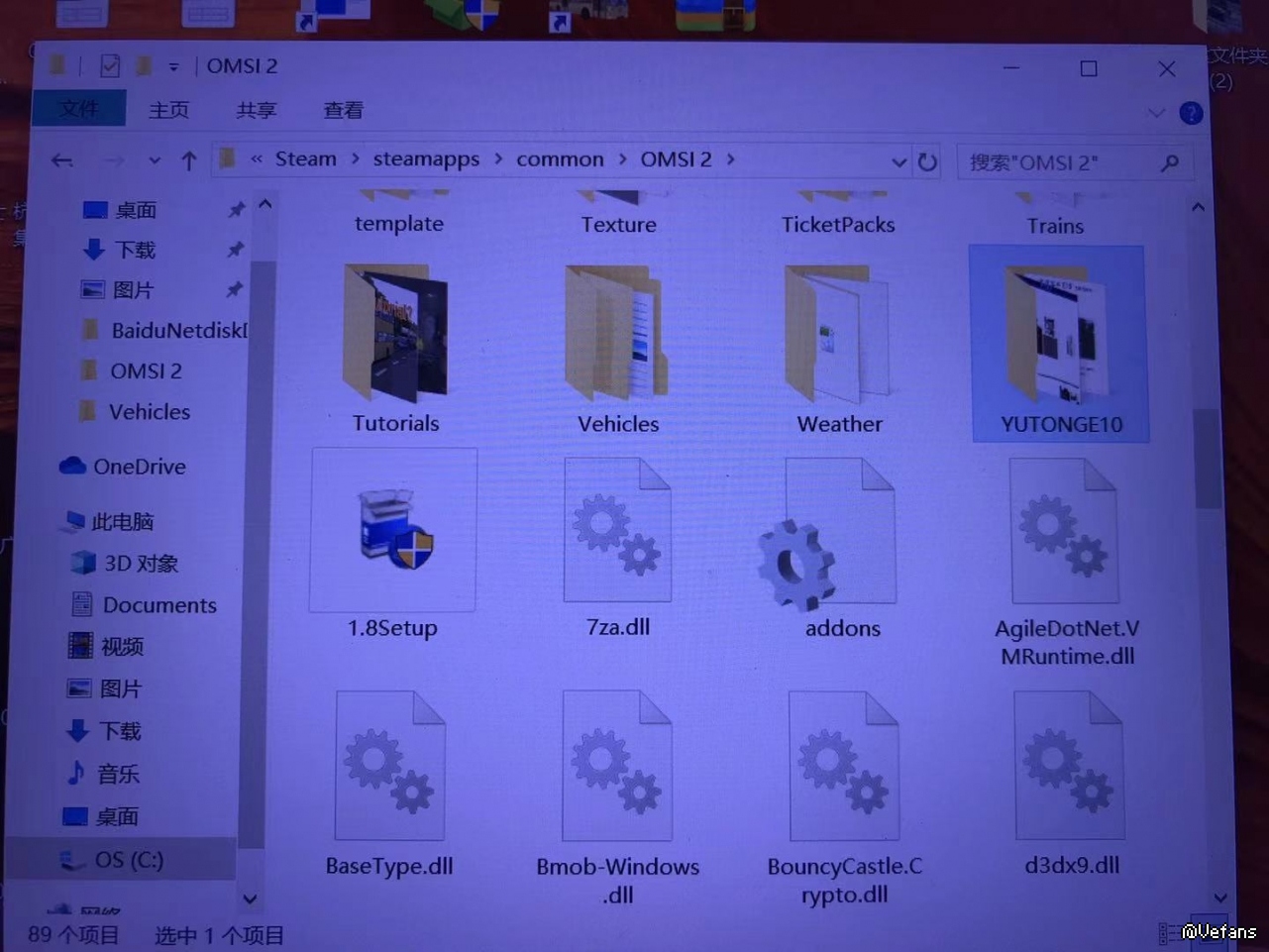1269x952 pixels.
Task: Navigate to steamapps in the breadcrumb
Action: click(x=426, y=159)
